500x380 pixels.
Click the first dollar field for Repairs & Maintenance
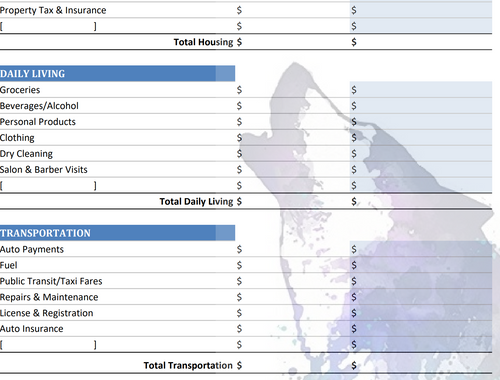coord(292,297)
